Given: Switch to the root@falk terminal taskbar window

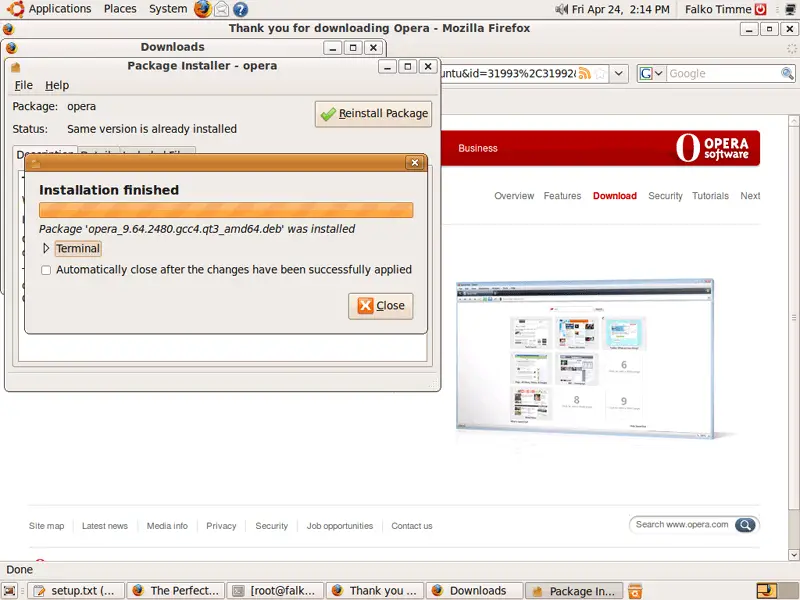Looking at the screenshot, I should 275,591.
